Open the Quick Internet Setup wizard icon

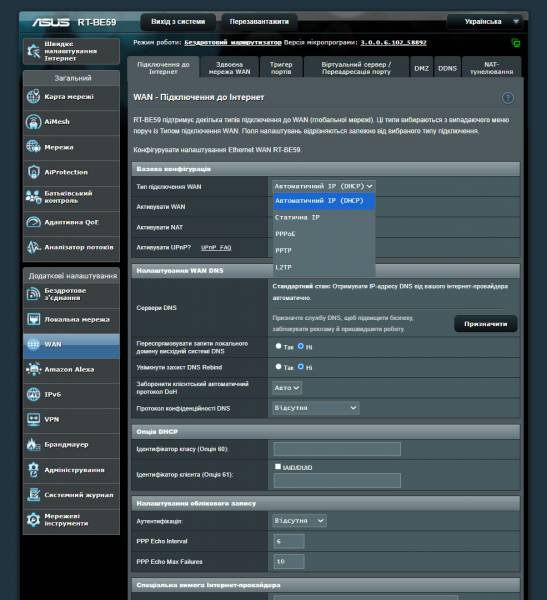point(33,51)
